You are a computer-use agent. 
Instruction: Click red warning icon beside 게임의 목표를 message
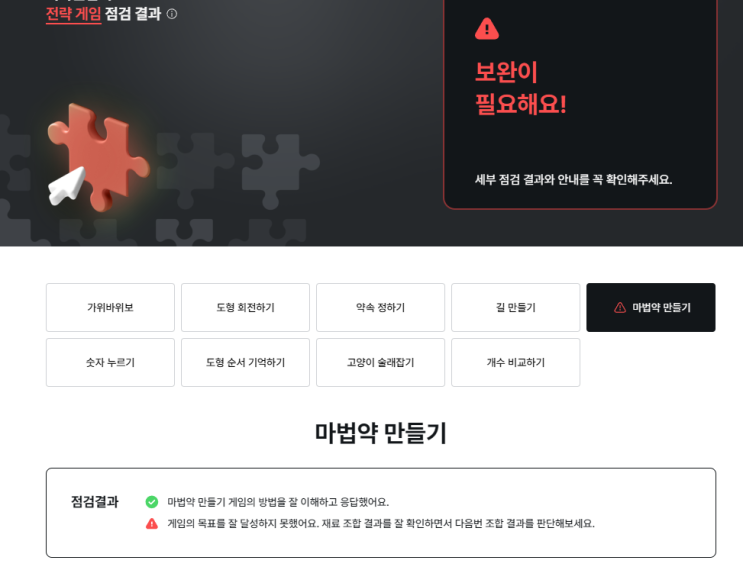point(152,524)
